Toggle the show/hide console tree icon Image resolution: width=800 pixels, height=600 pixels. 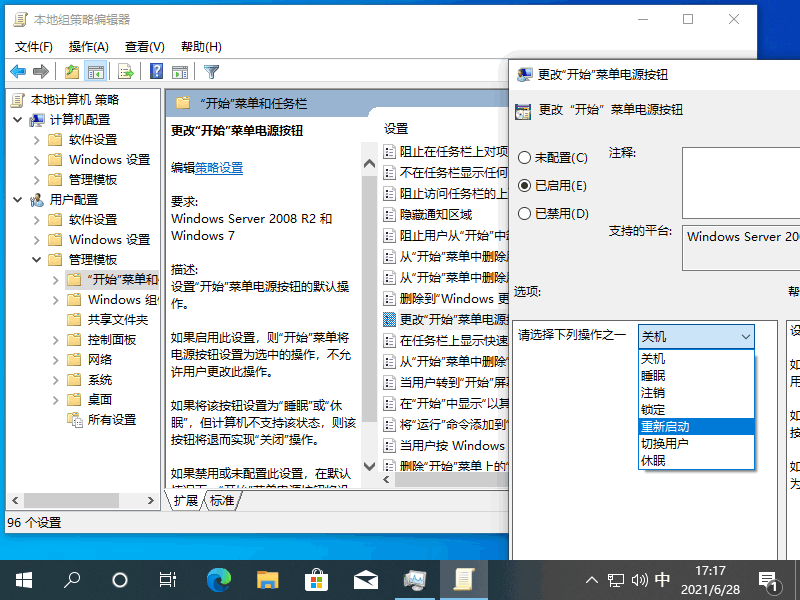coord(95,71)
